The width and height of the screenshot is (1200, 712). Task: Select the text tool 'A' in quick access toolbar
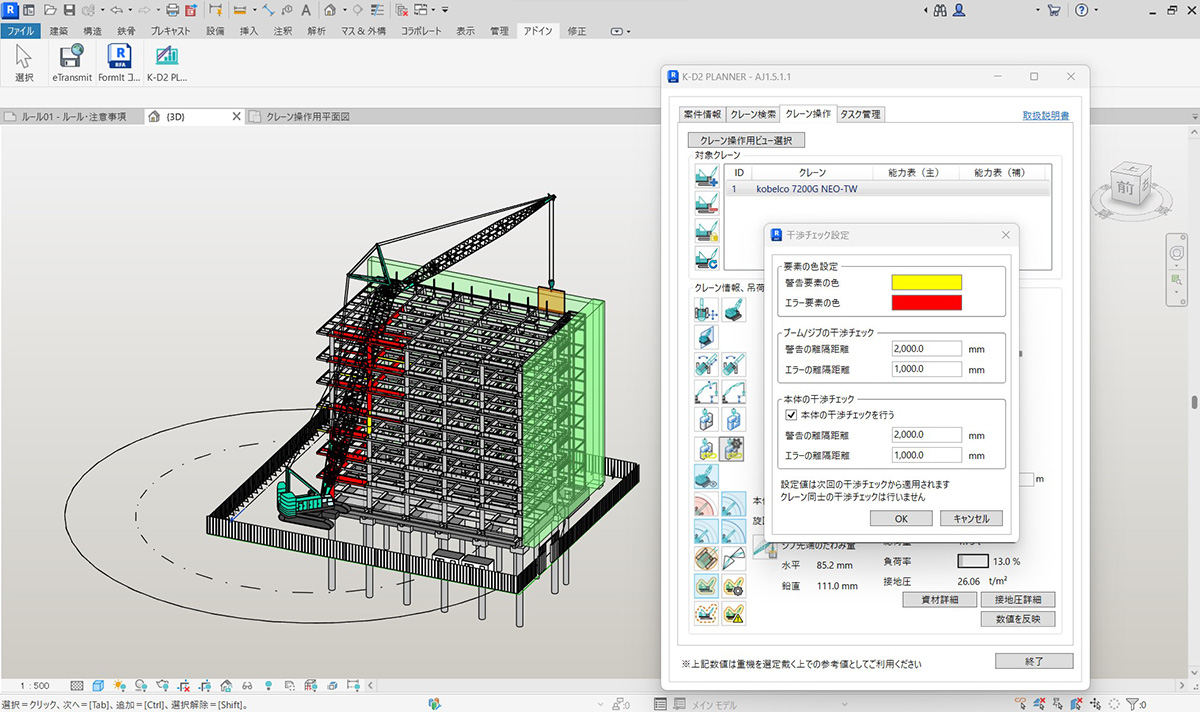coord(306,10)
